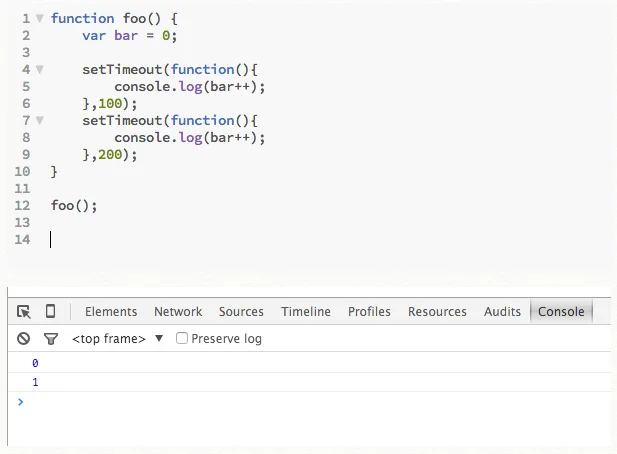Toggle device mode phone icon
Image resolution: width=617 pixels, height=454 pixels.
50,311
